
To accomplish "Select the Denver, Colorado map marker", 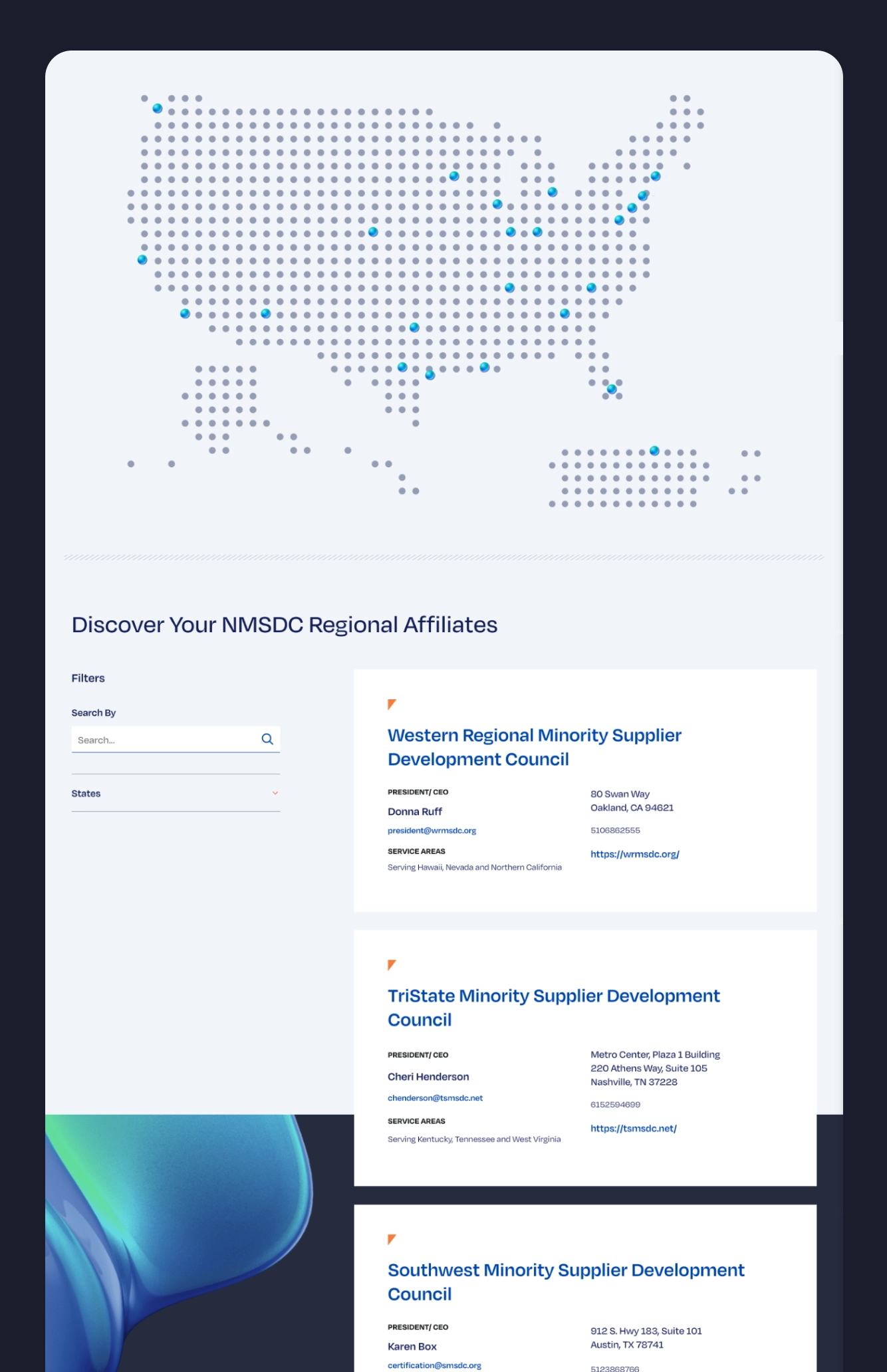I will coord(373,232).
